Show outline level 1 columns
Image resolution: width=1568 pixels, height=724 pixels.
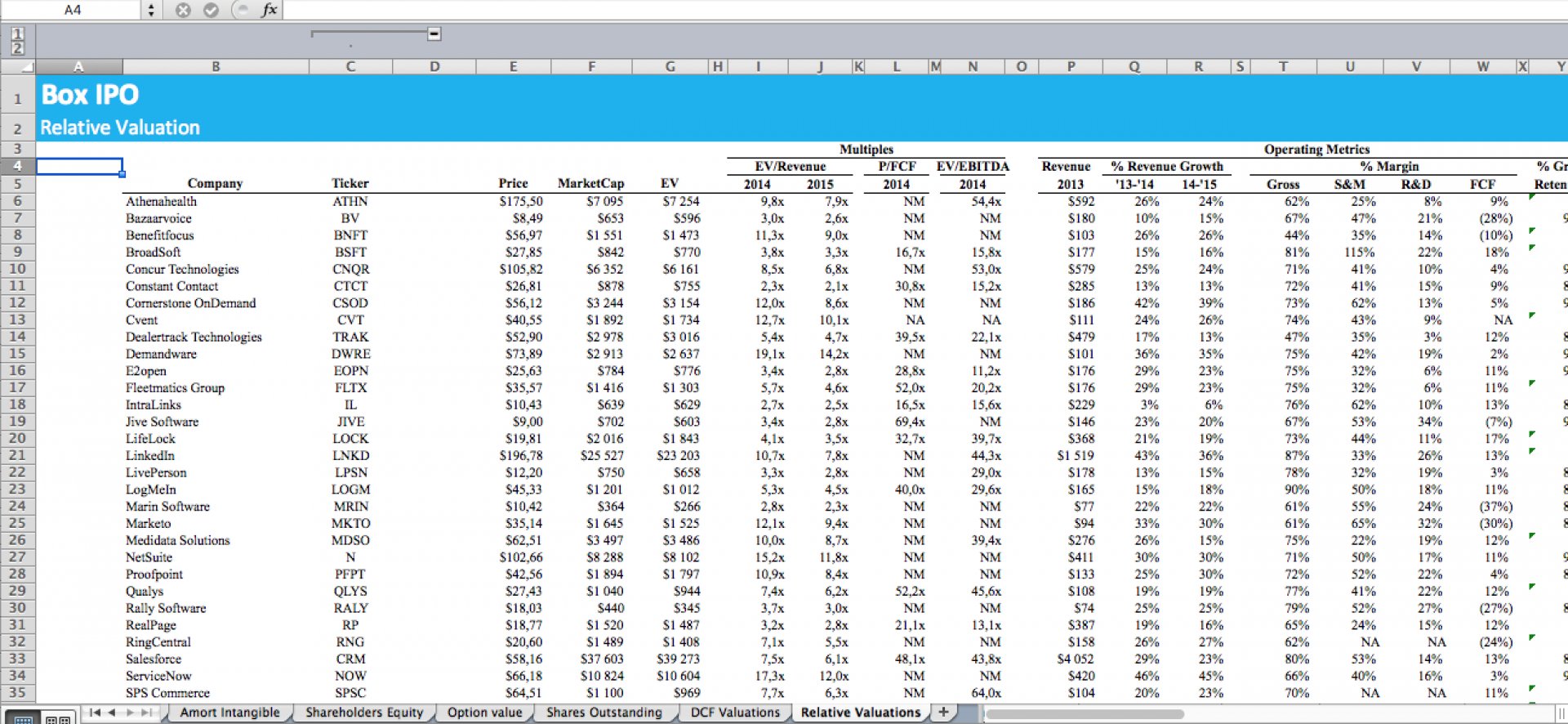[x=17, y=34]
